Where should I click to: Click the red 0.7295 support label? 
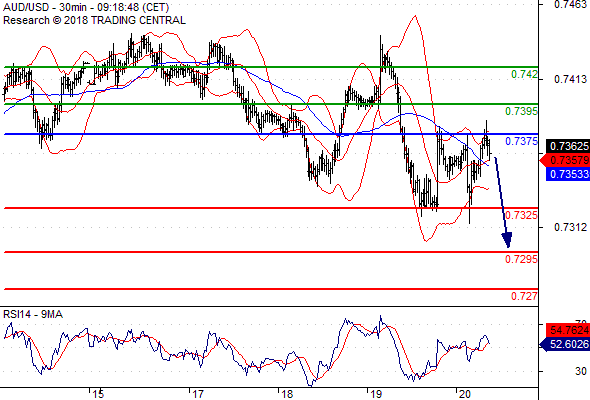[521, 259]
